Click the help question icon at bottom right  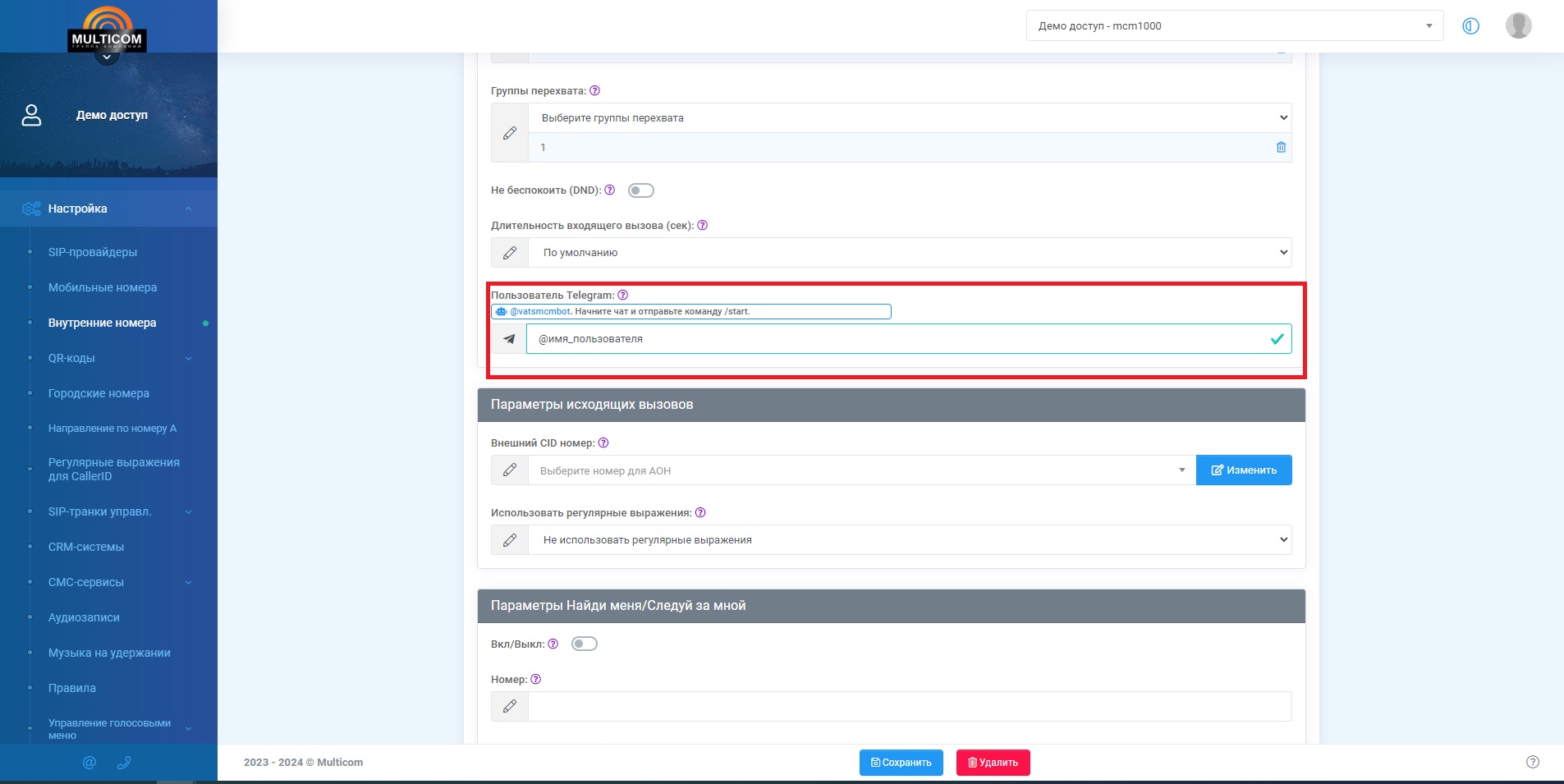(1532, 762)
